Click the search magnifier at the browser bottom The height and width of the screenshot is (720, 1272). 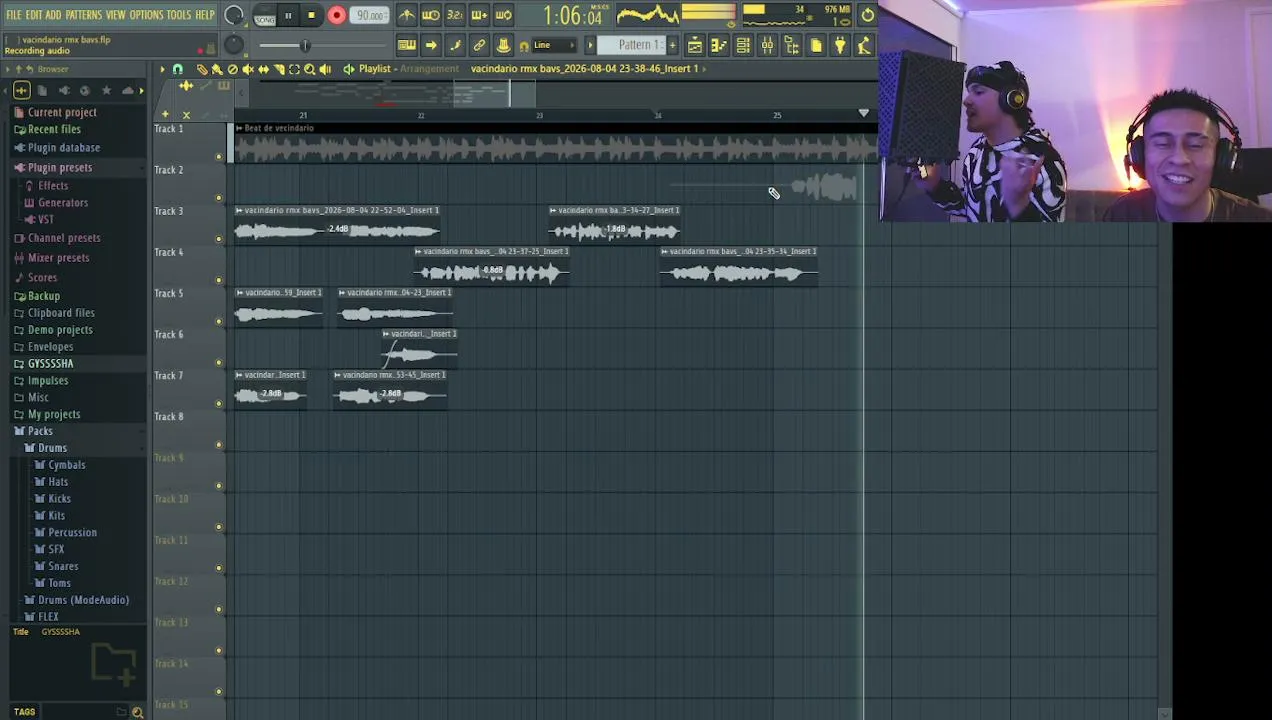(138, 712)
